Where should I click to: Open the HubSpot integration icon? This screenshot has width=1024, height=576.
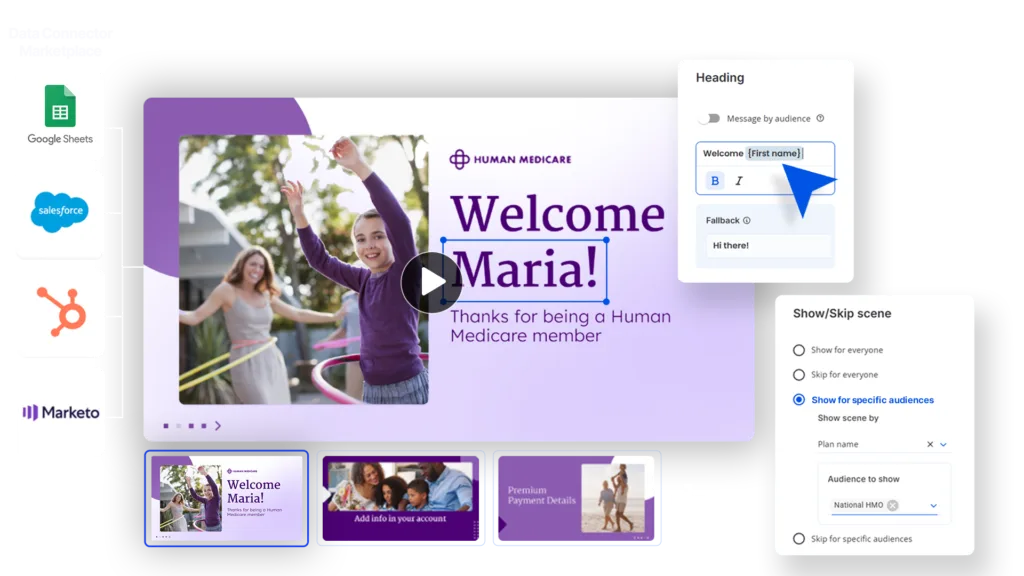click(60, 309)
